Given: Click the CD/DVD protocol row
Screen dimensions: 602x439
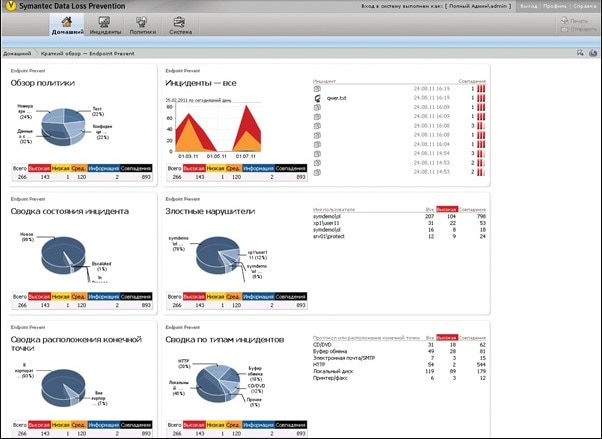Looking at the screenshot, I should click(399, 345).
